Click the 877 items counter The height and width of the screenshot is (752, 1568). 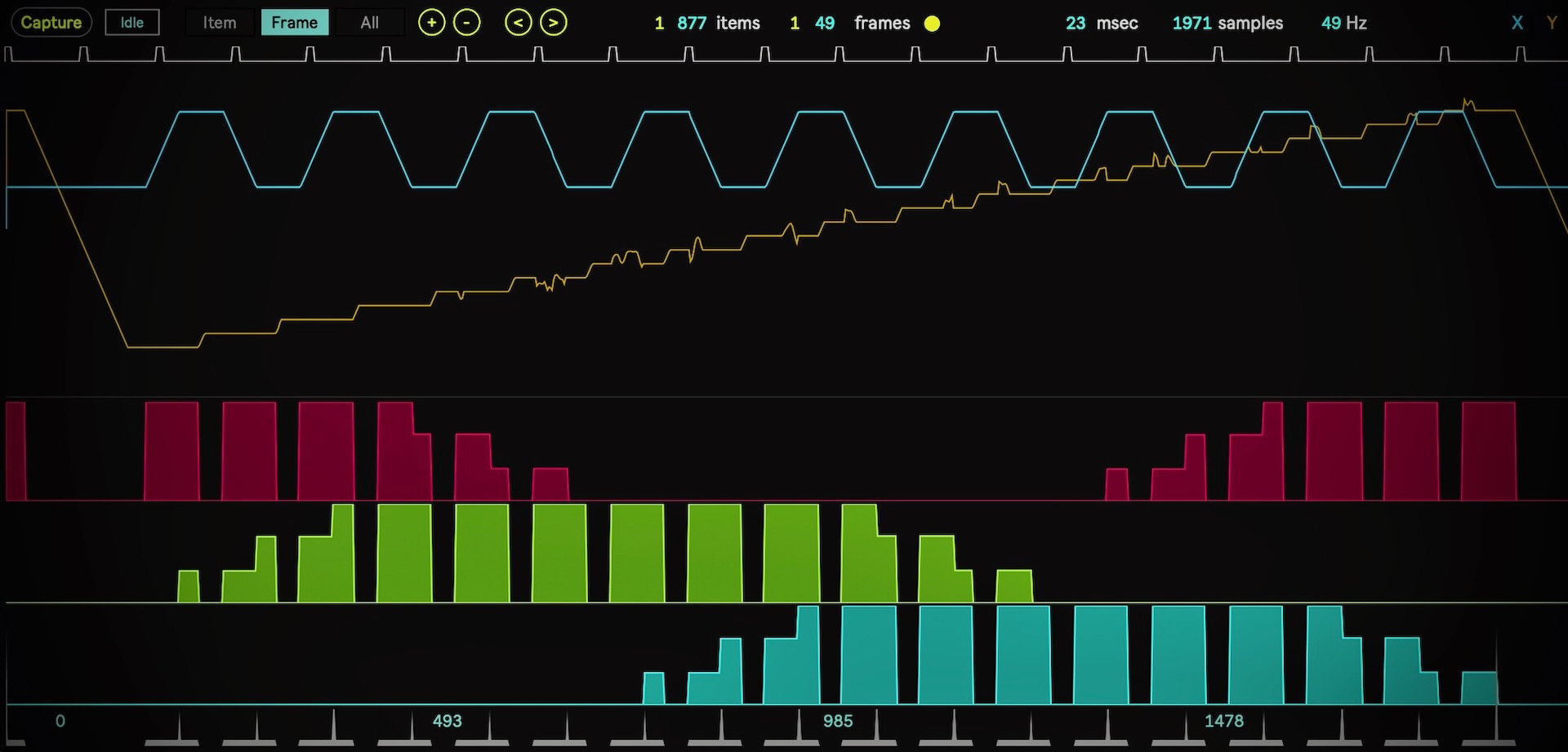click(x=719, y=23)
